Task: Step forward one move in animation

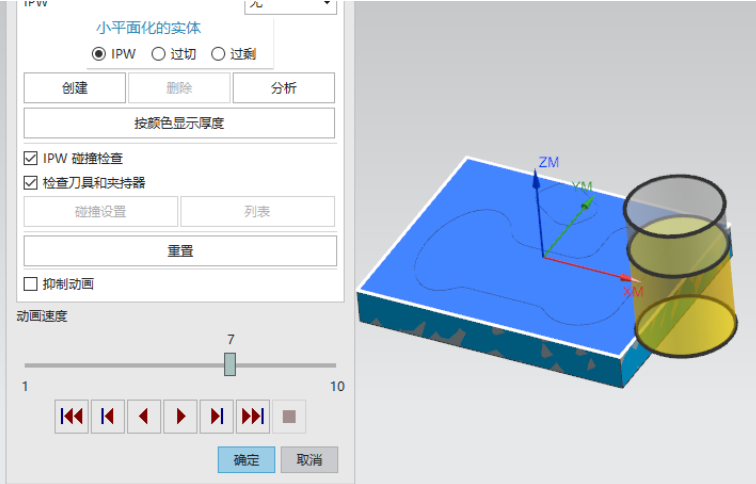Action: [x=216, y=416]
